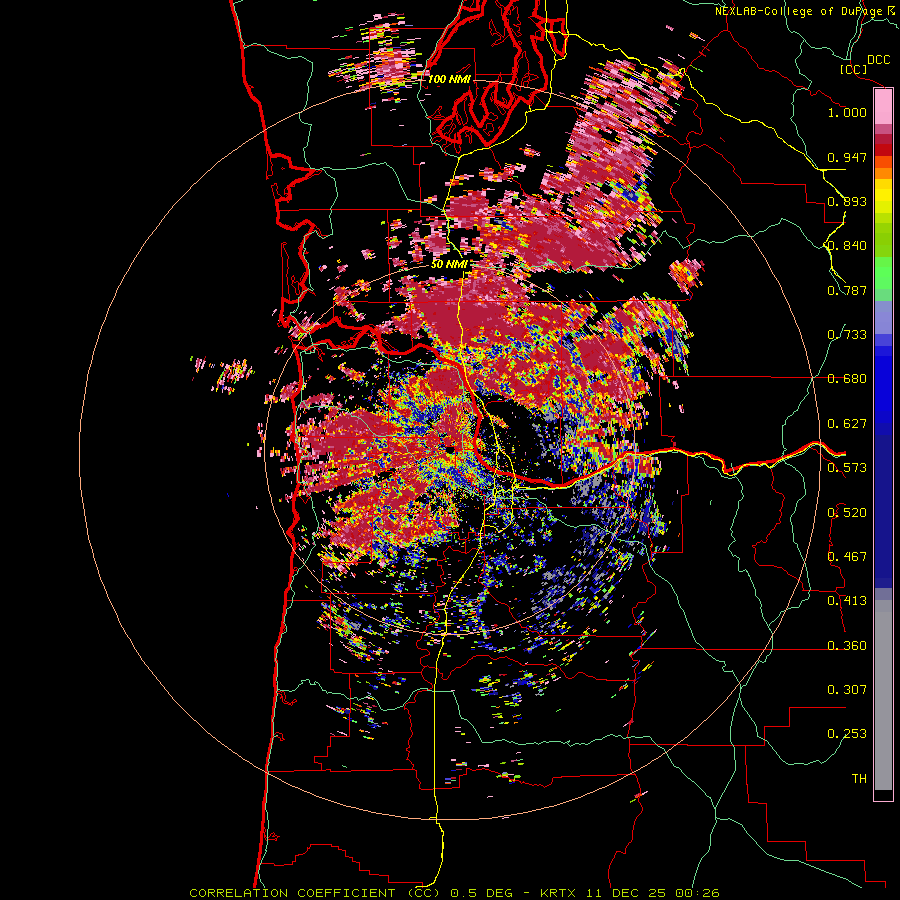Click the 0.680 scale value
Screen dimensions: 900x900
coord(847,379)
